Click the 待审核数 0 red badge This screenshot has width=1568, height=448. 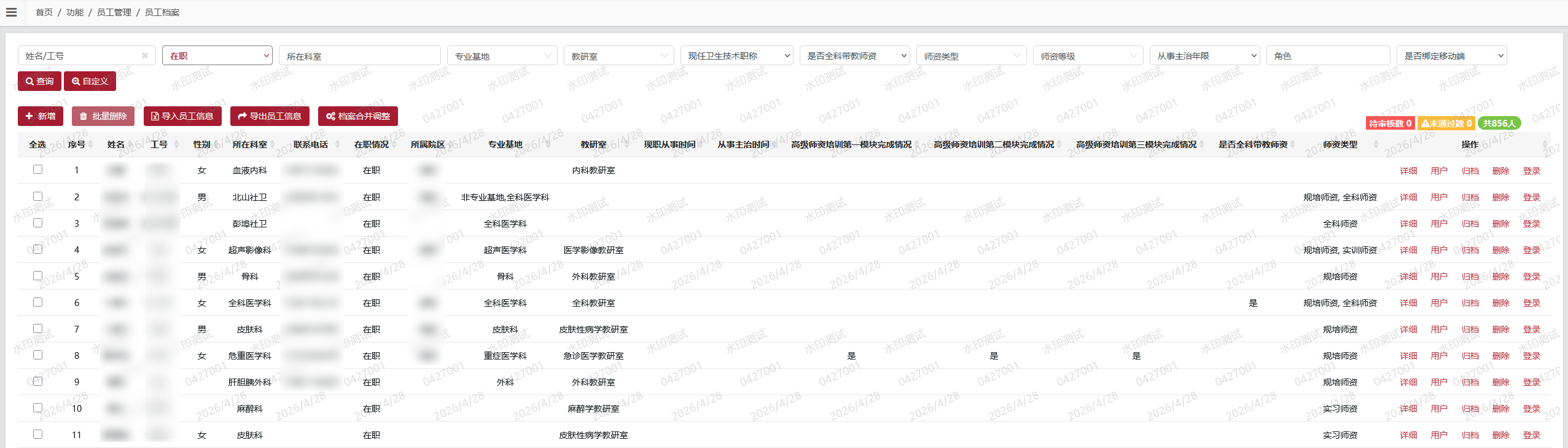coord(1391,123)
